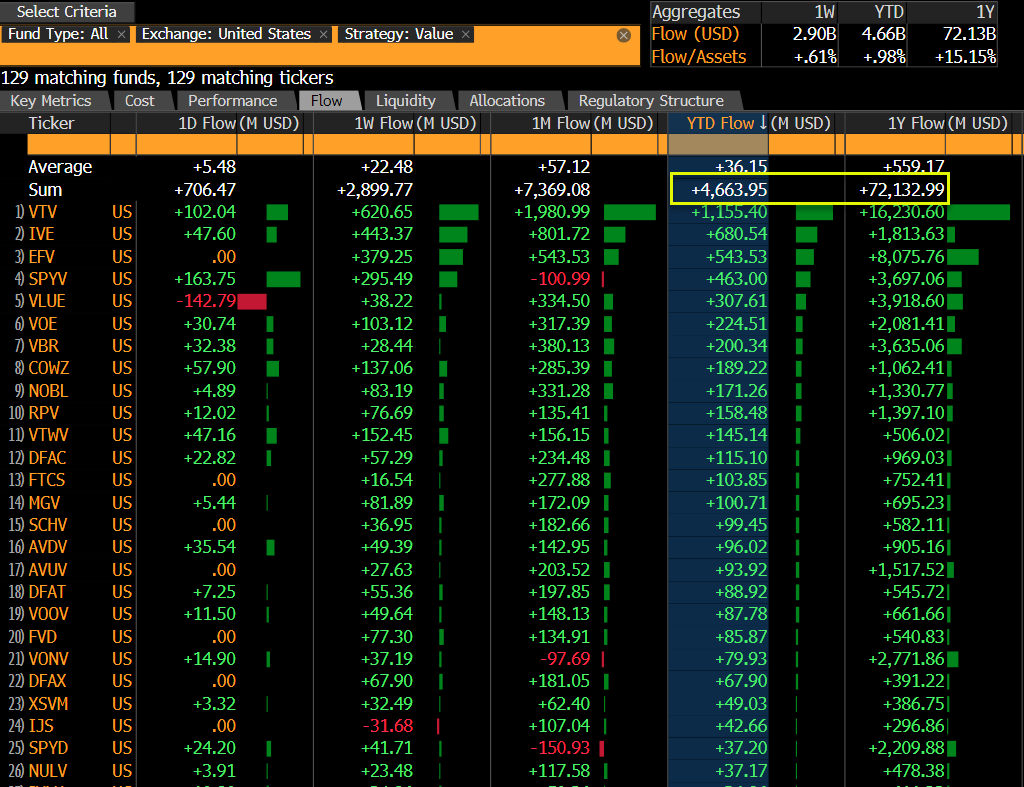The image size is (1024, 787).
Task: Open the SCHV ticker
Action: pyautogui.click(x=48, y=525)
